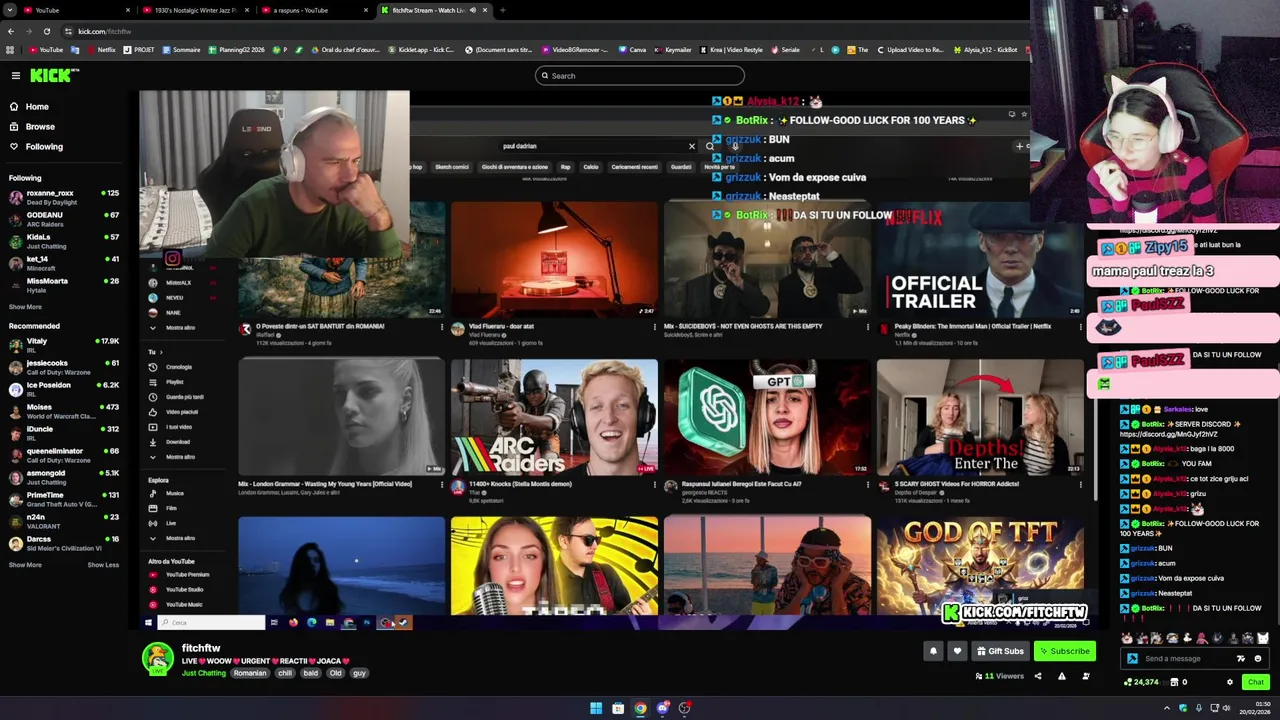Expand Recommended list with Show More
The width and height of the screenshot is (1280, 720).
click(25, 565)
